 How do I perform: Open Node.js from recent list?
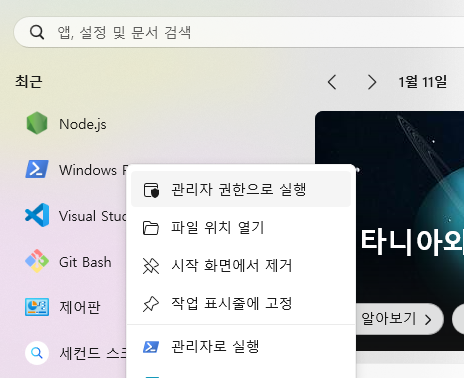[67, 124]
